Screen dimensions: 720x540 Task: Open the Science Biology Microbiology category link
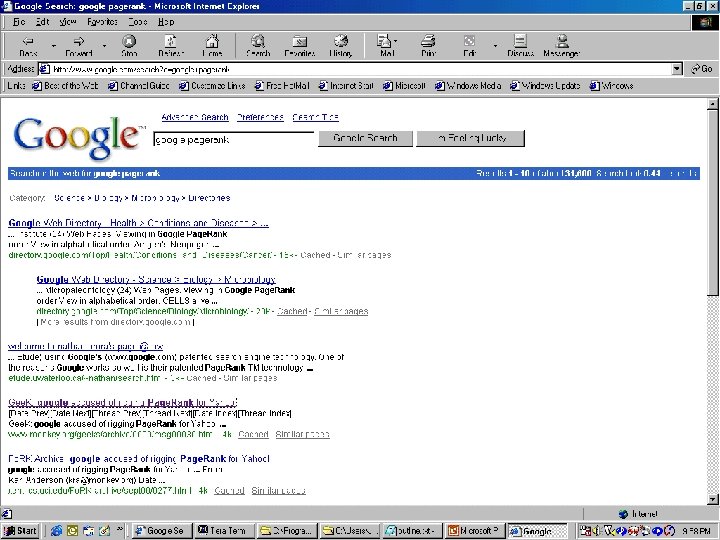[142, 198]
